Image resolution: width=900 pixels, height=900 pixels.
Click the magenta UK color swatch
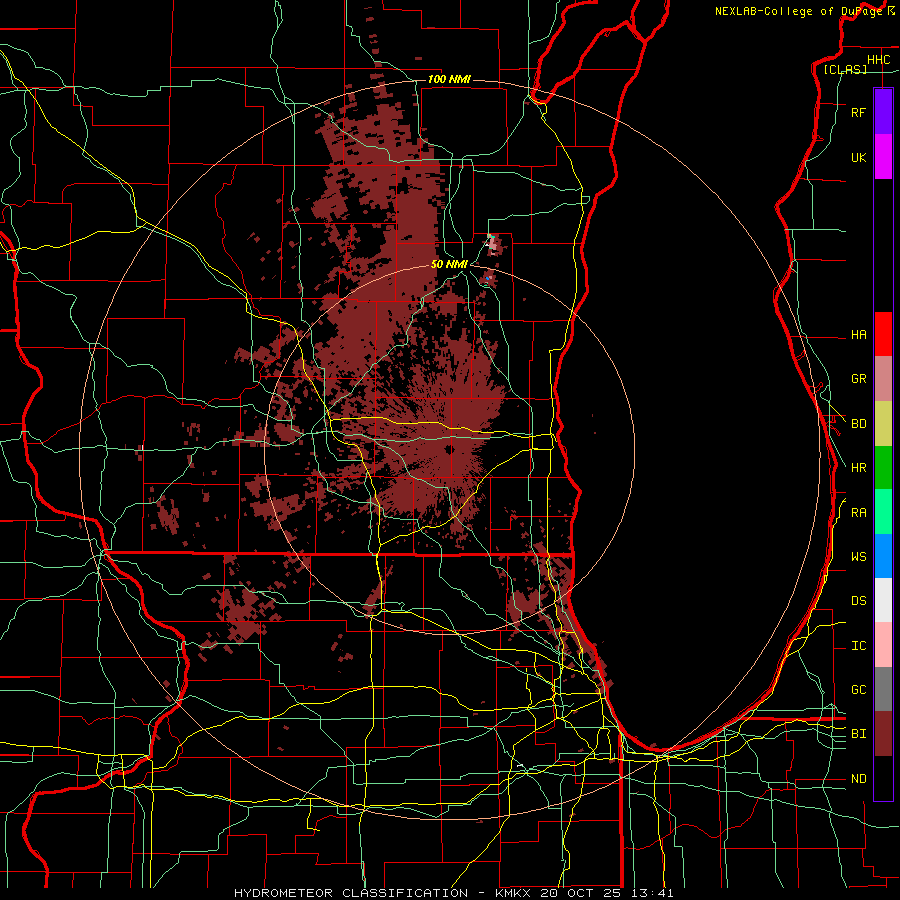pyautogui.click(x=883, y=157)
